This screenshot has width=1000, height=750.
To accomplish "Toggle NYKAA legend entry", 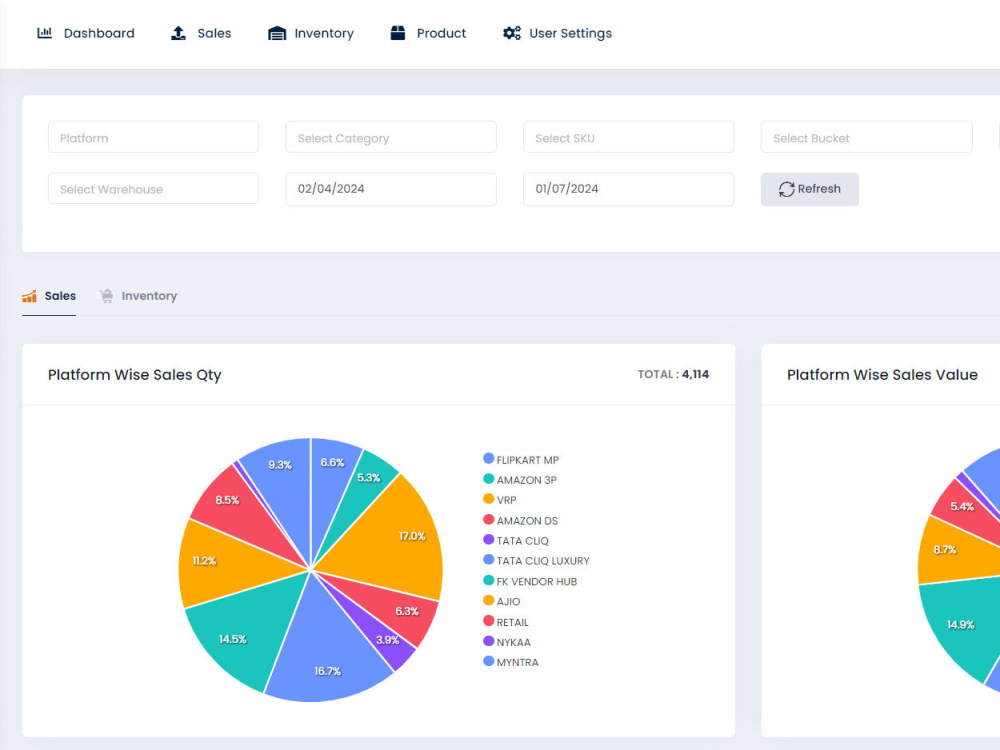I will pos(507,642).
